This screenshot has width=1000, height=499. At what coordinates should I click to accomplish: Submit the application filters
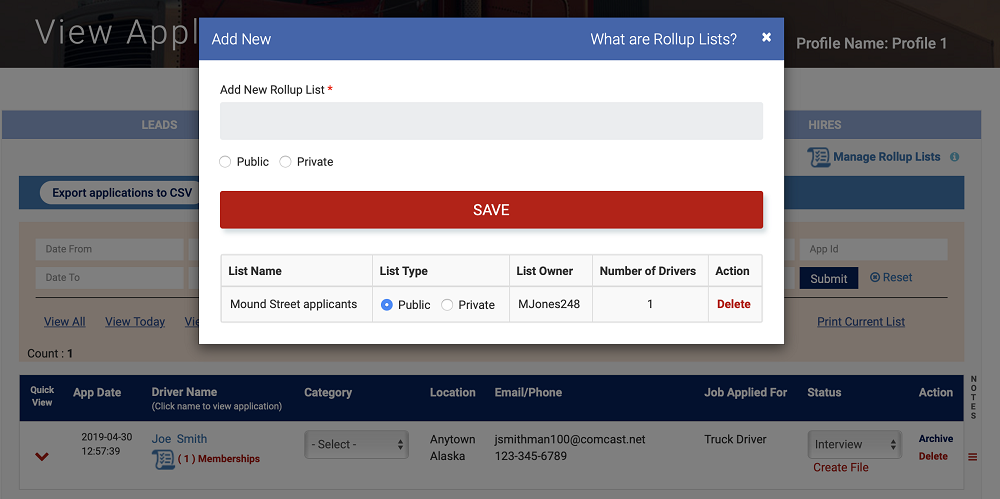click(828, 278)
